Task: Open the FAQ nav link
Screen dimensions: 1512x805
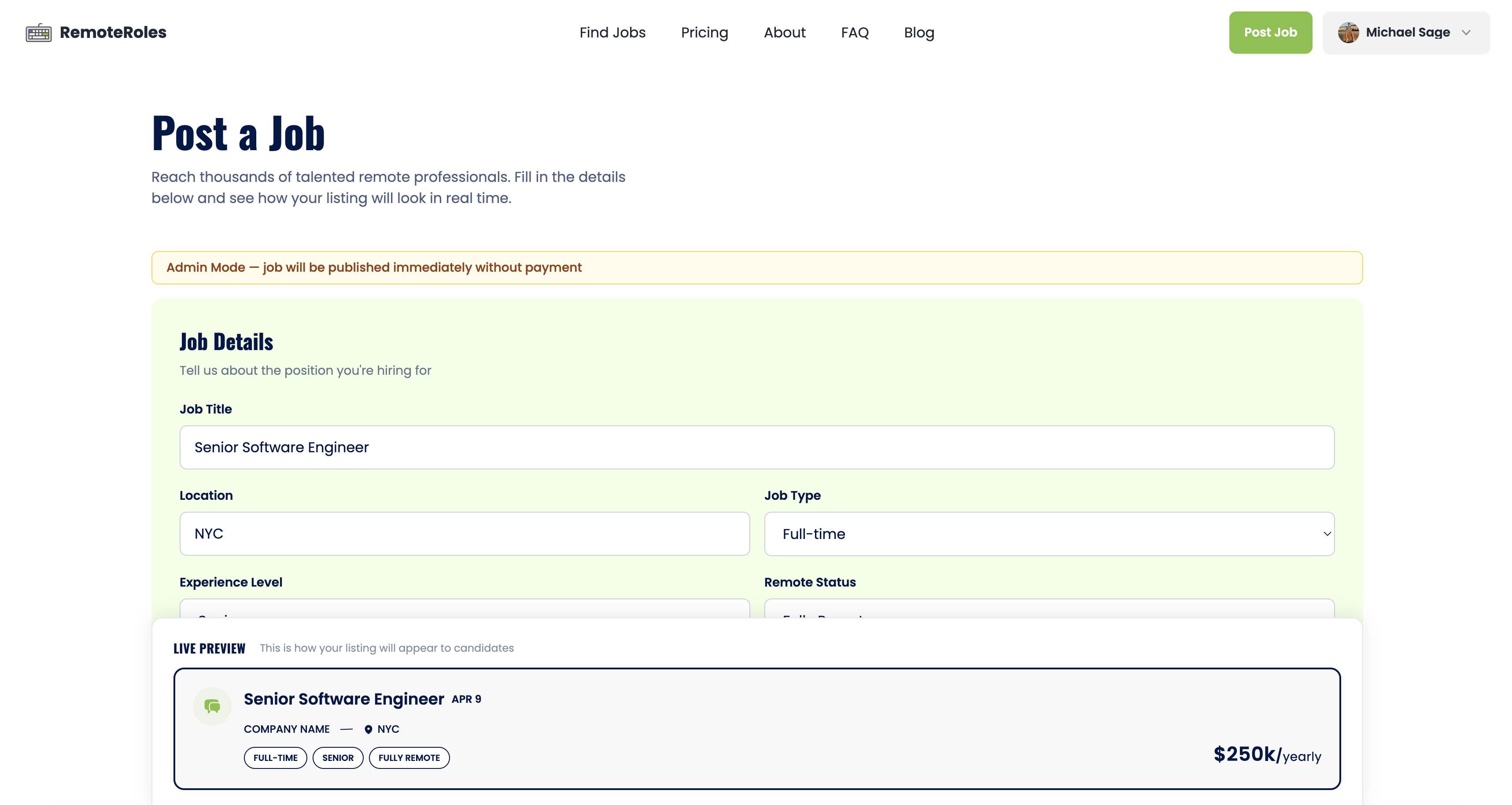Action: coord(854,33)
